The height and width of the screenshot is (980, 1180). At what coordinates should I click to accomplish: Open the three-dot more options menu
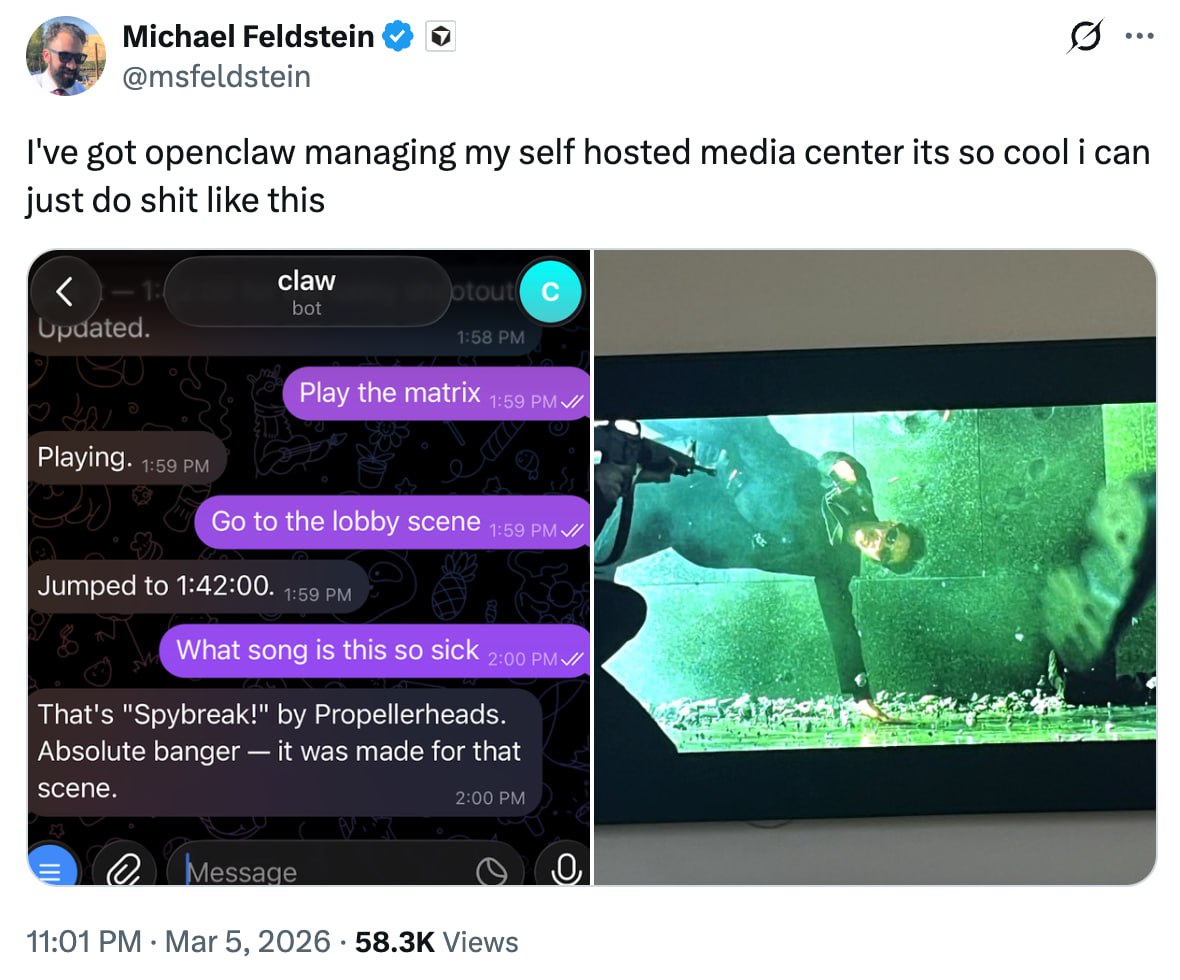point(1137,37)
